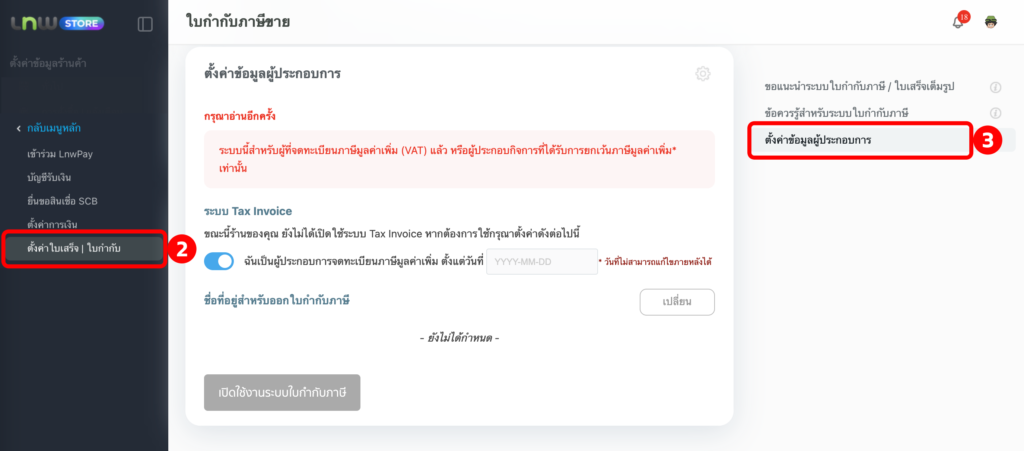Open the notifications bell
Image resolution: width=1024 pixels, height=451 pixels.
click(x=958, y=22)
